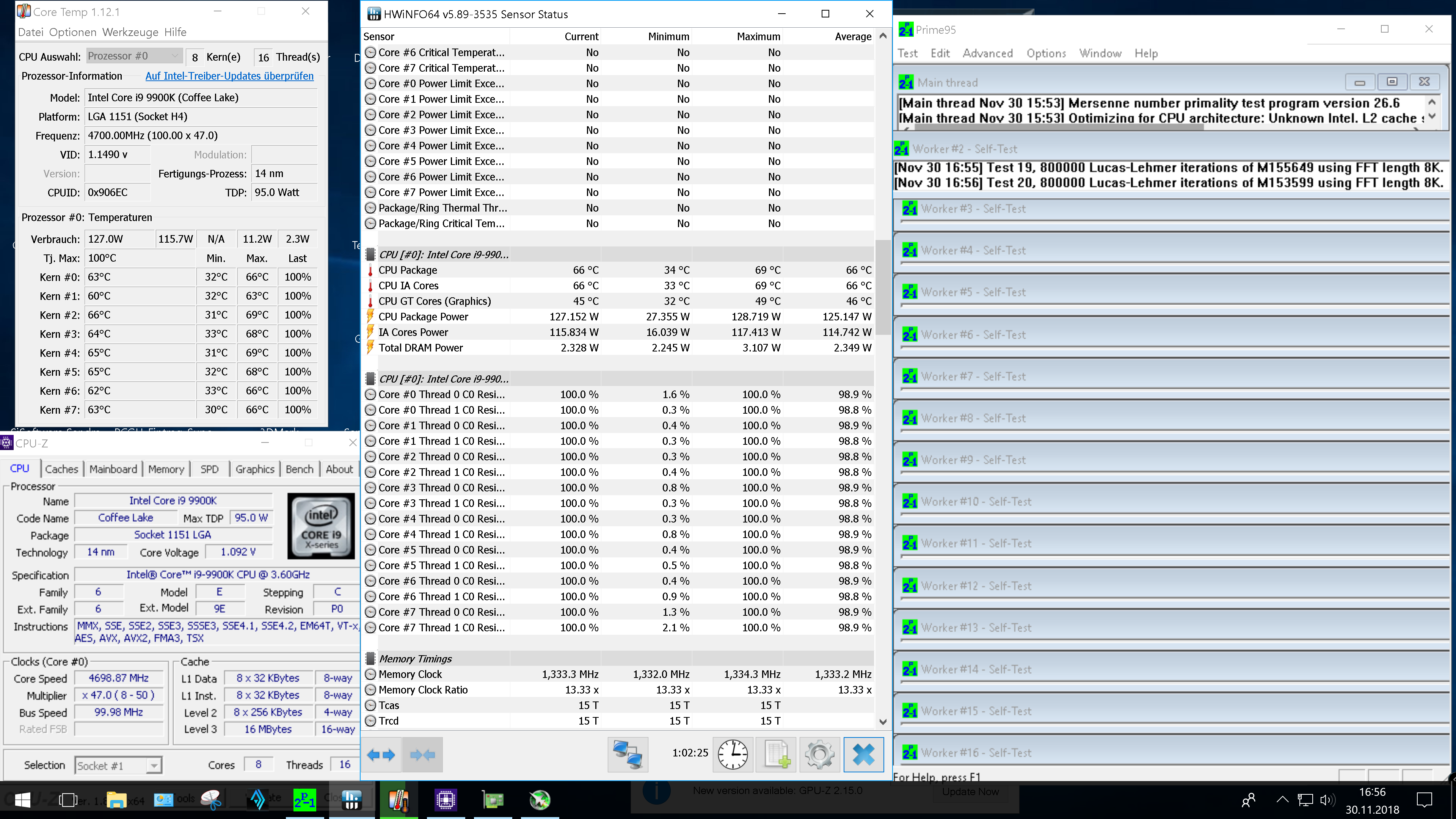Select the IA Cores Power sensor row
Screen dimensions: 1456x819
[618, 333]
